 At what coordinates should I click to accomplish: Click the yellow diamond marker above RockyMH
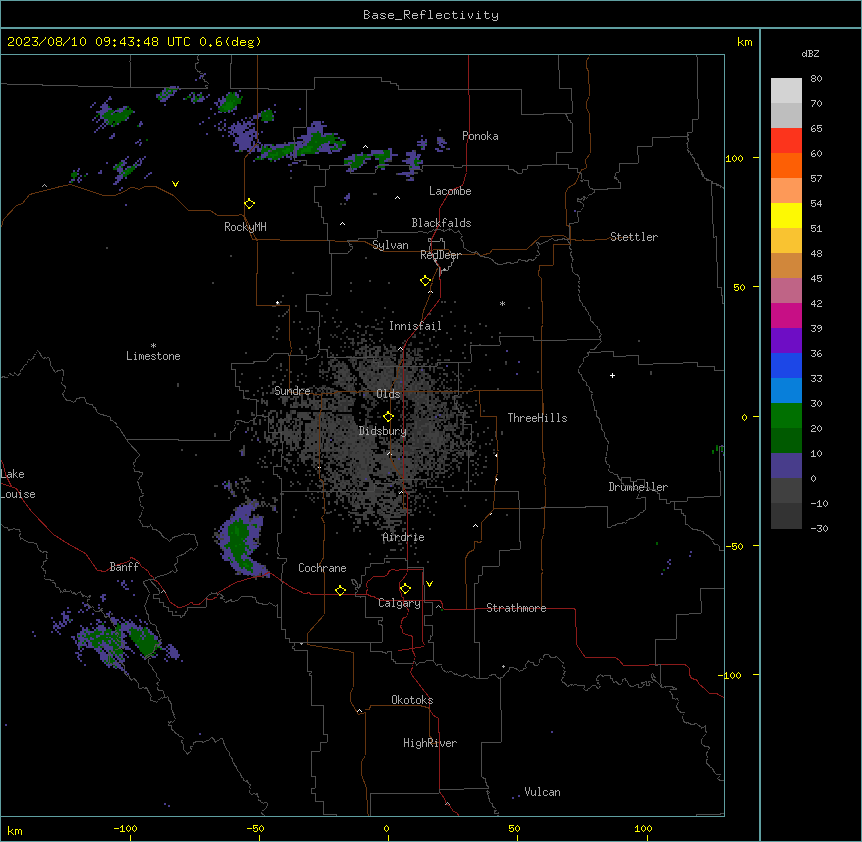[249, 204]
